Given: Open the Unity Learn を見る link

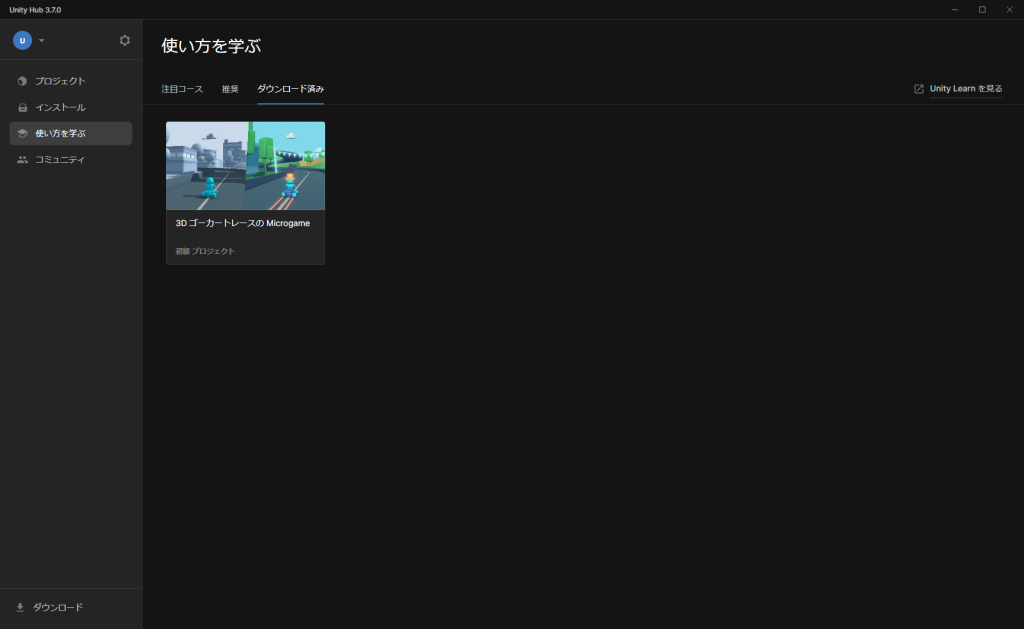Looking at the screenshot, I should 966,89.
